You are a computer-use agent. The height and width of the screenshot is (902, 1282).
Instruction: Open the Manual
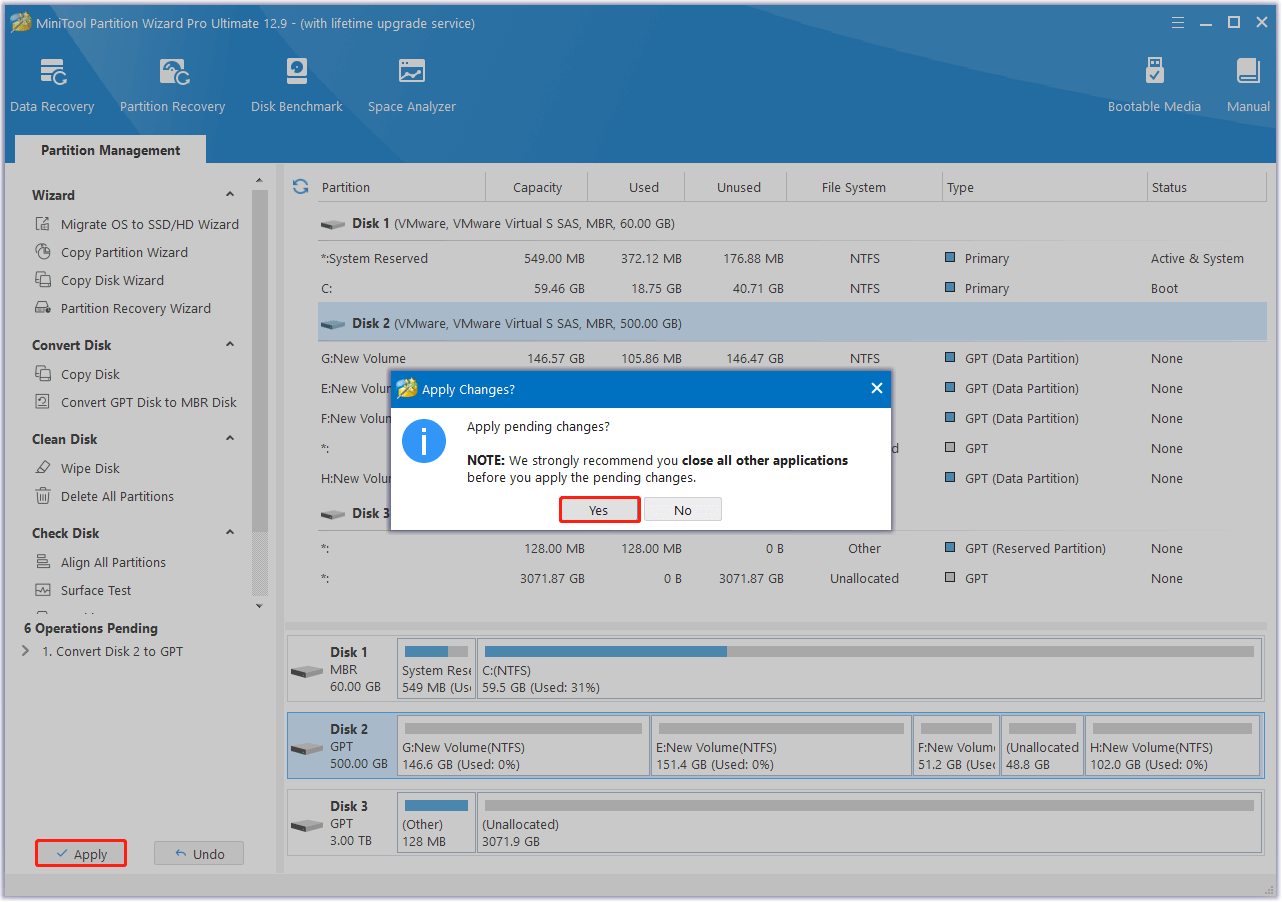1248,86
